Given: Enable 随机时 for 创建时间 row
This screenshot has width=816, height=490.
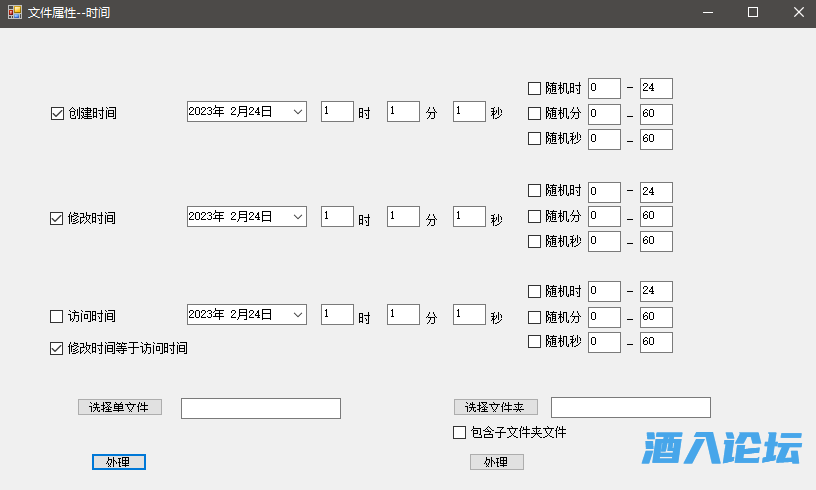Looking at the screenshot, I should click(534, 88).
